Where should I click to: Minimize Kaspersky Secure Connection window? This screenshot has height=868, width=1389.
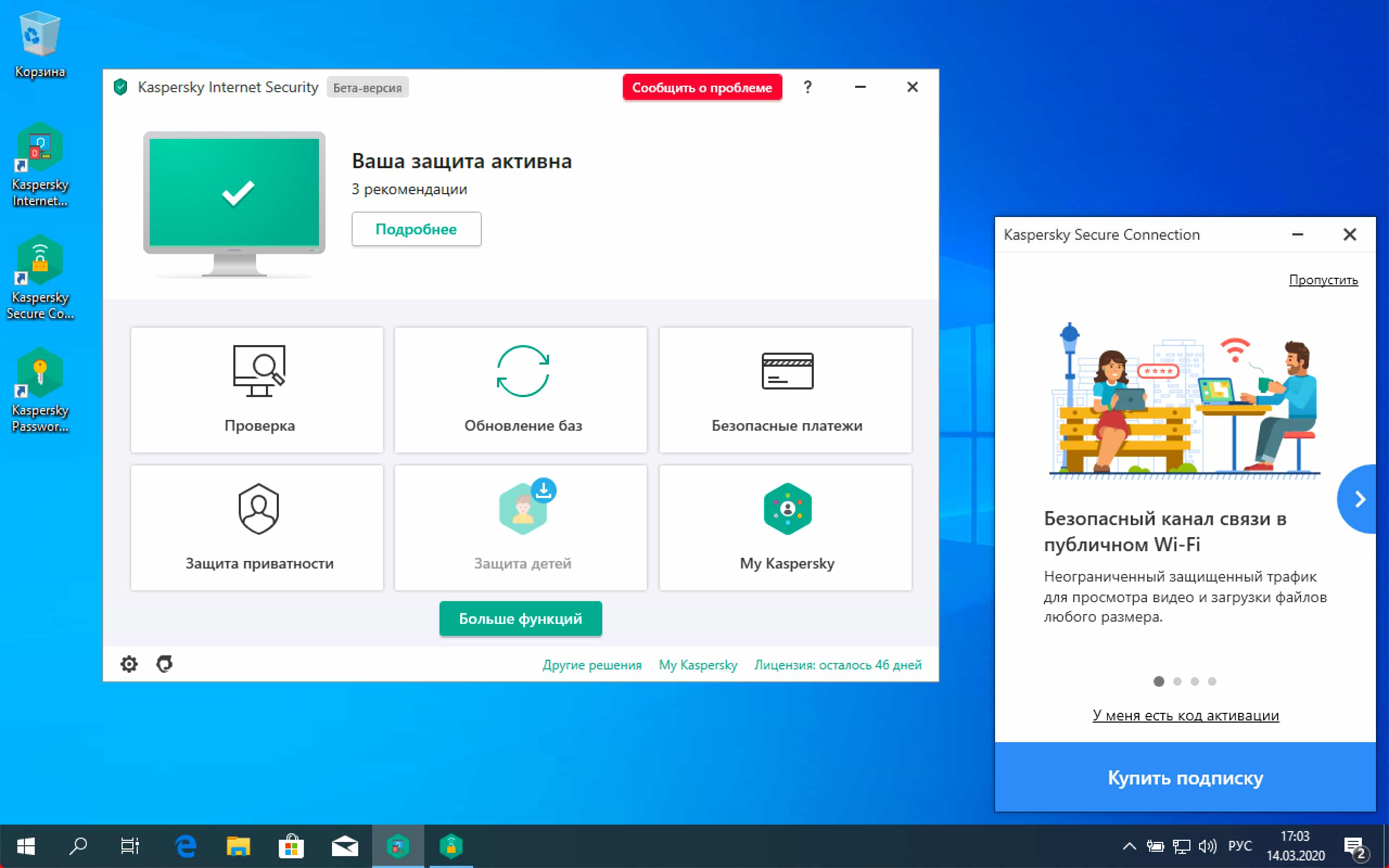point(1297,234)
